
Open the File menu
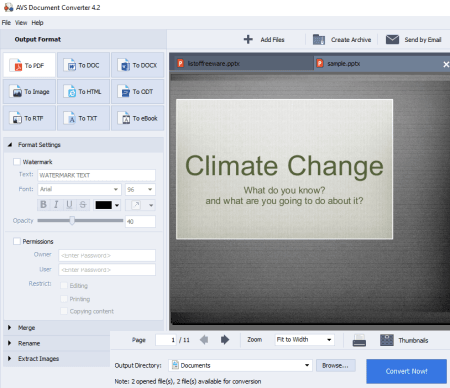[6, 23]
